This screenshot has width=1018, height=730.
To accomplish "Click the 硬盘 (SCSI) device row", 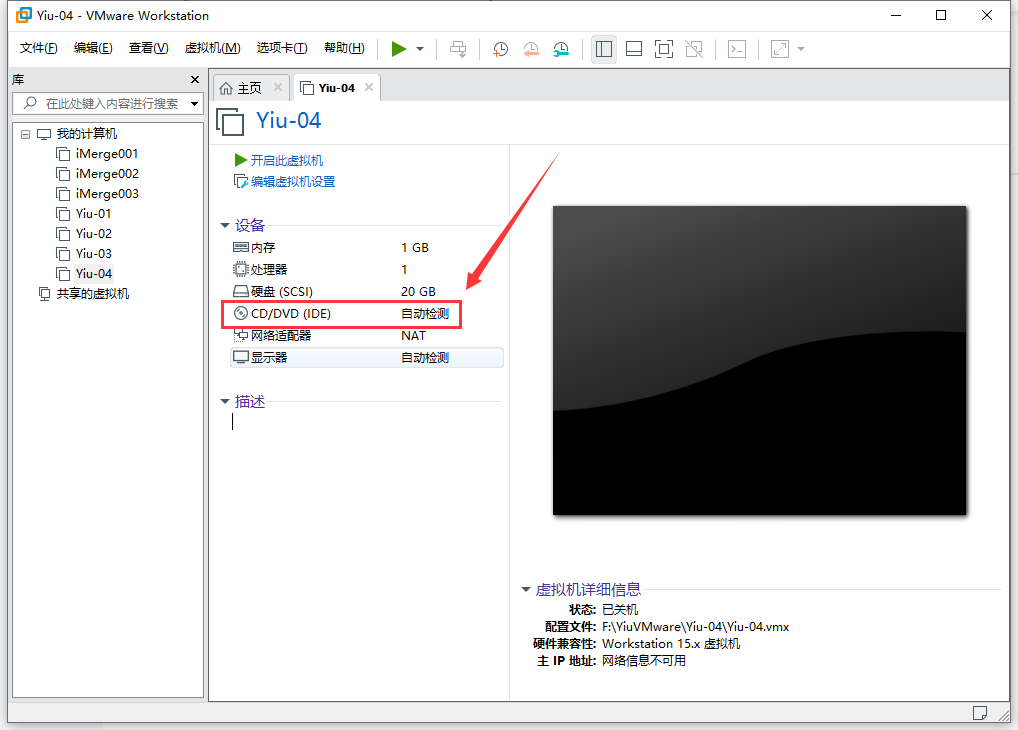I will (x=367, y=292).
